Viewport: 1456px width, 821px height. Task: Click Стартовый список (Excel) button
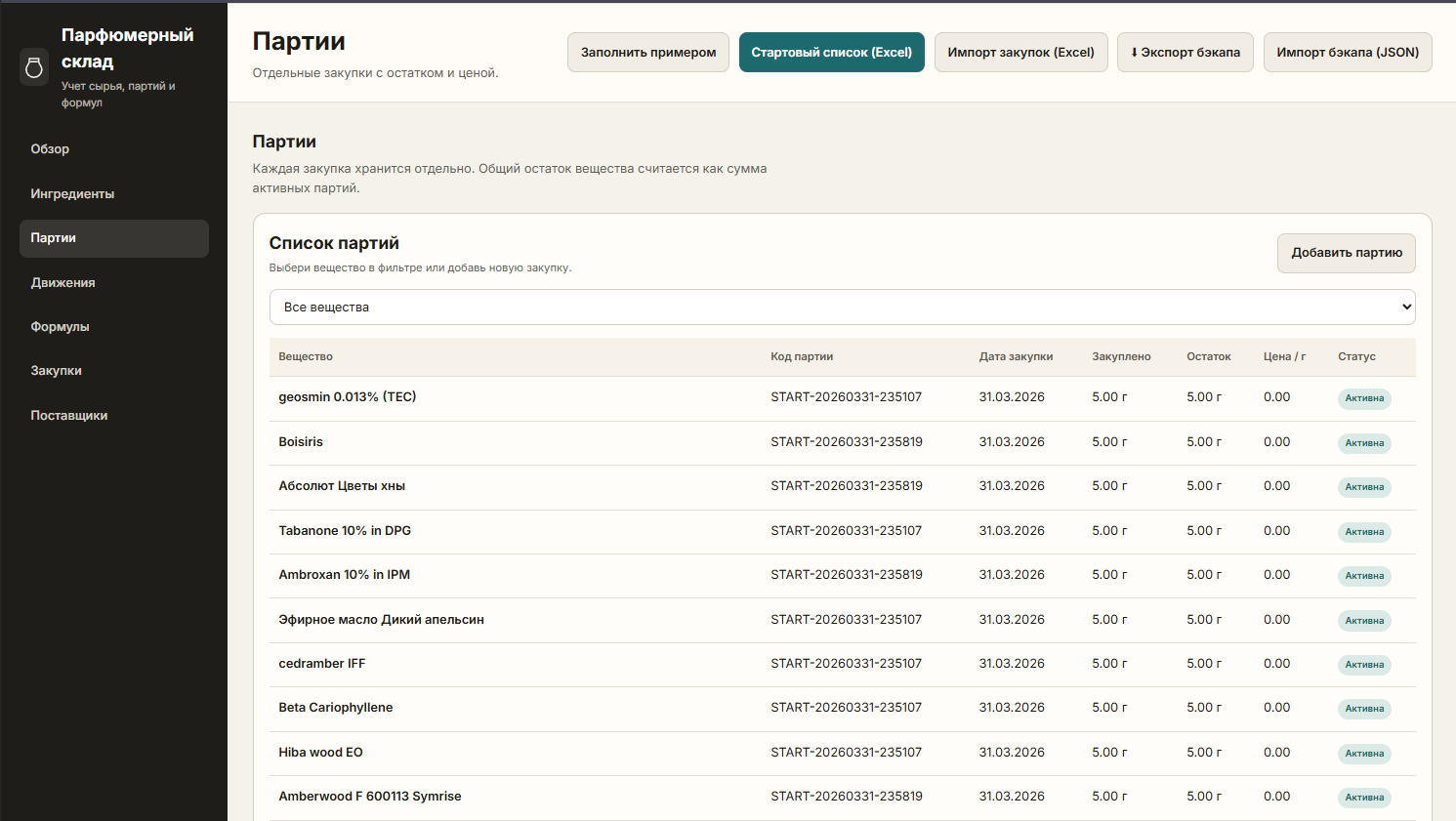831,53
